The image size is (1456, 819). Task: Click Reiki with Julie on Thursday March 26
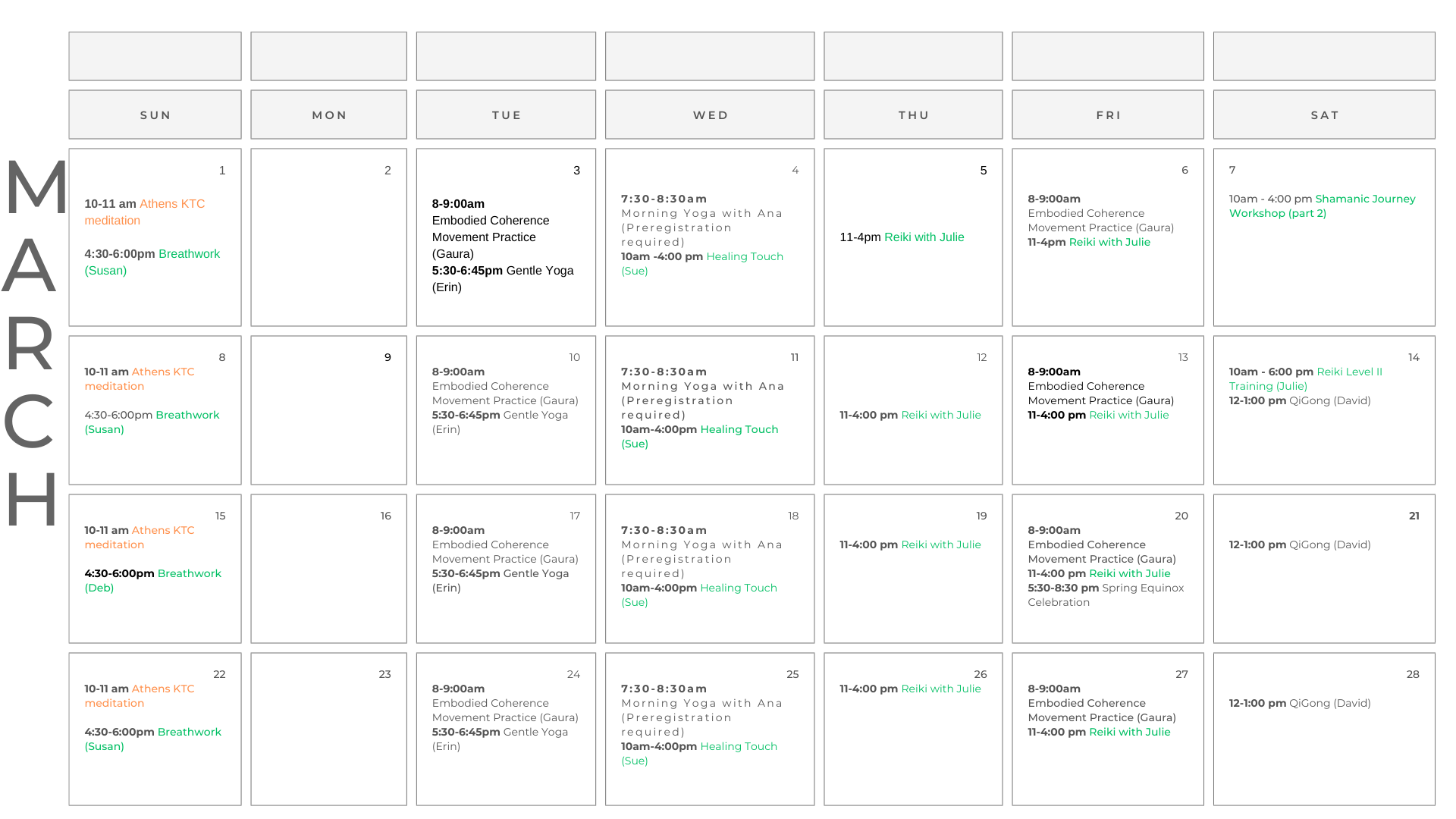(940, 689)
